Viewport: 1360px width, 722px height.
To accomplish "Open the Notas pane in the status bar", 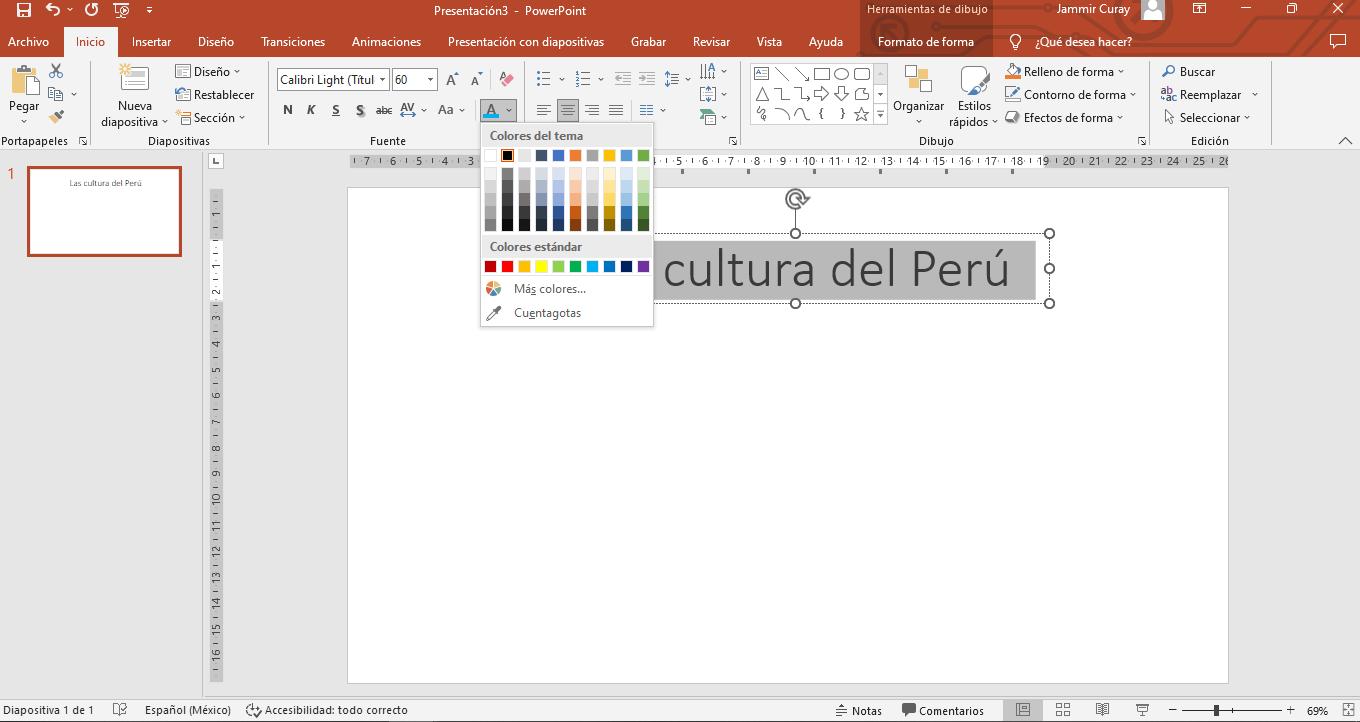I will tap(858, 710).
